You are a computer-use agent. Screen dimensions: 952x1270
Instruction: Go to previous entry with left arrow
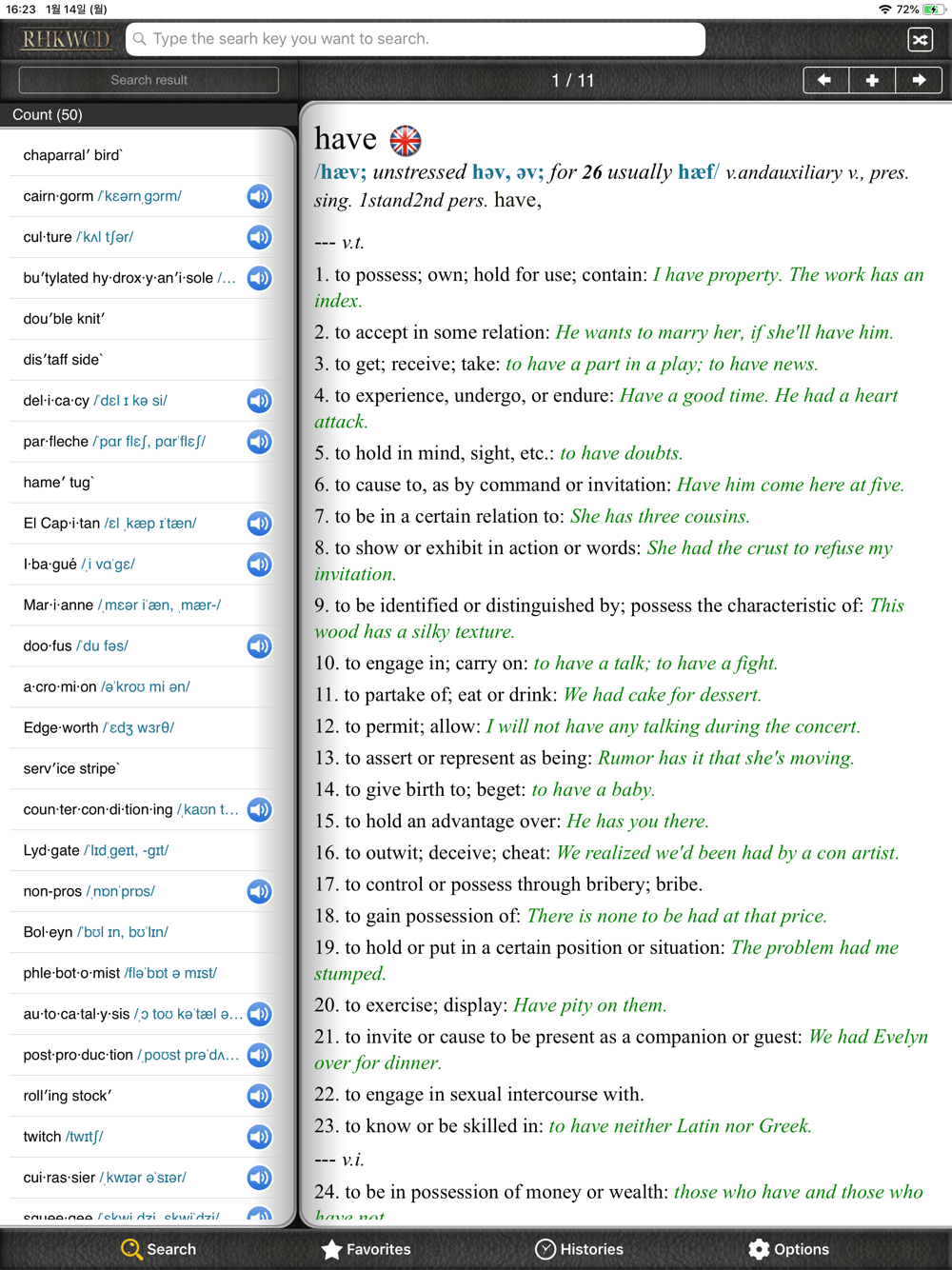click(825, 80)
